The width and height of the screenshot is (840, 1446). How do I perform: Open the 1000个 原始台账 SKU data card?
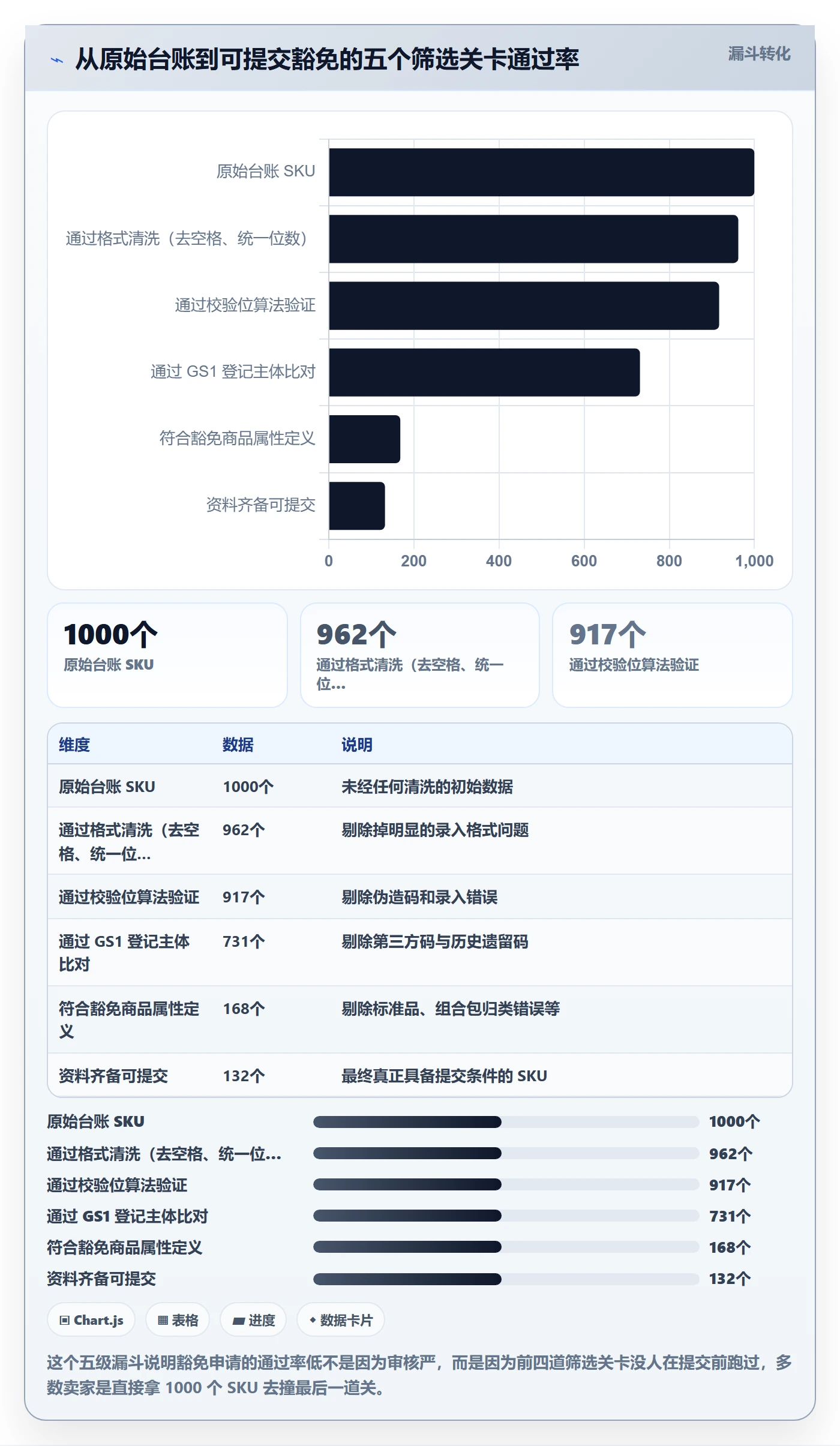167,655
